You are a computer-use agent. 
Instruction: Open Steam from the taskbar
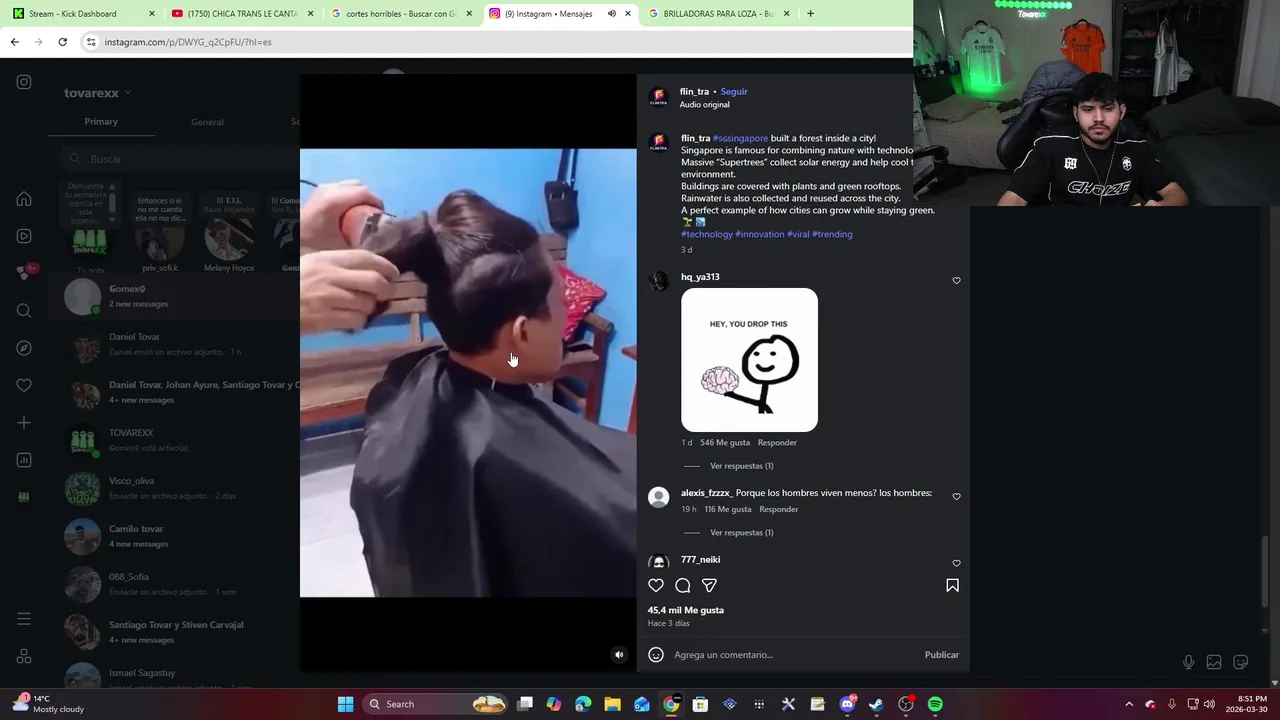point(876,704)
